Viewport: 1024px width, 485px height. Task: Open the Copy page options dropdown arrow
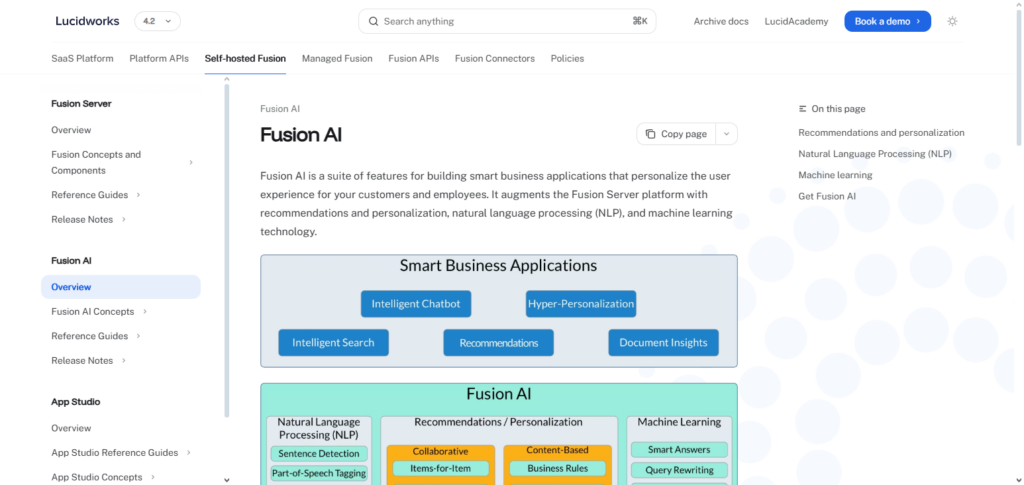click(x=726, y=134)
